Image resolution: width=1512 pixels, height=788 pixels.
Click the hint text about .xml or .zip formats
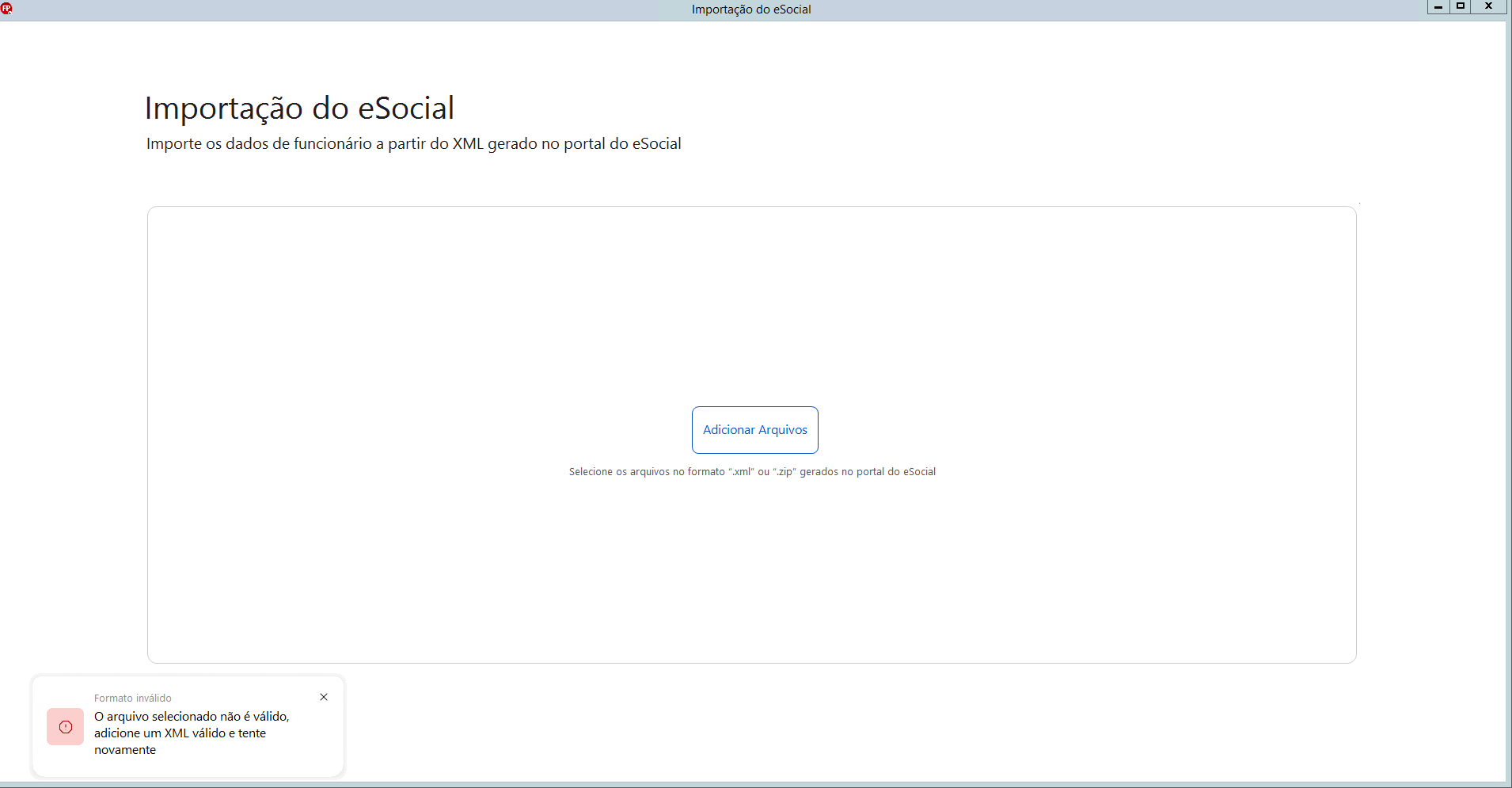(x=752, y=472)
